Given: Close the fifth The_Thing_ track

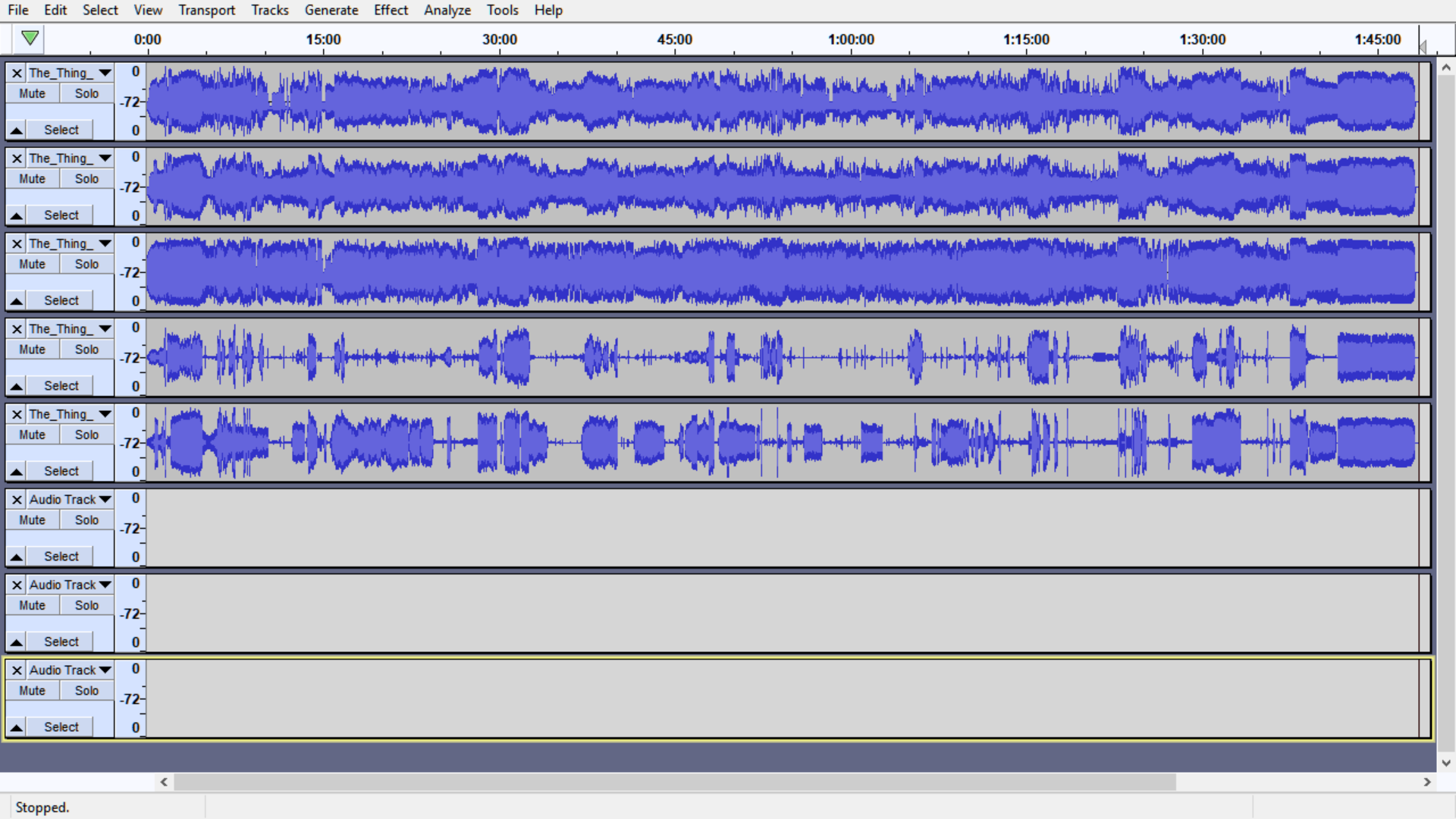Looking at the screenshot, I should pos(17,415).
